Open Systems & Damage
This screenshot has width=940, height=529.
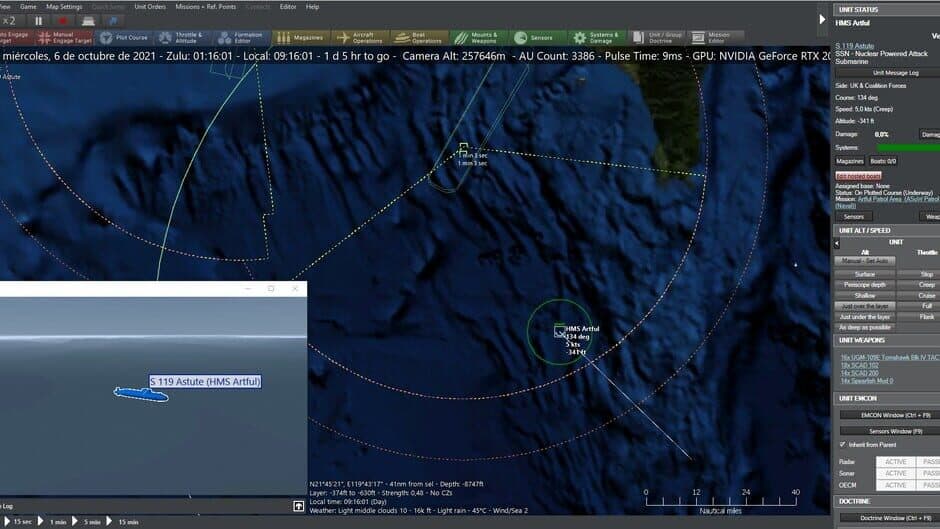pyautogui.click(x=596, y=38)
